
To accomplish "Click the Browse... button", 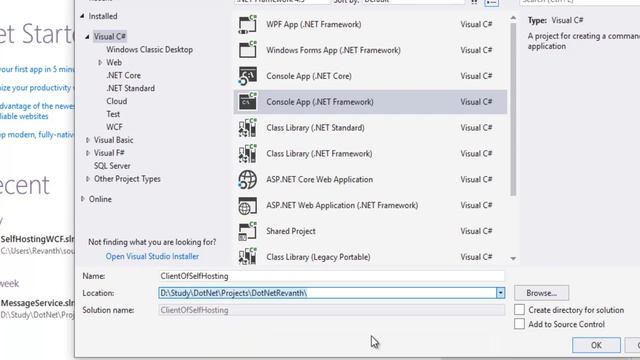I will tap(541, 293).
